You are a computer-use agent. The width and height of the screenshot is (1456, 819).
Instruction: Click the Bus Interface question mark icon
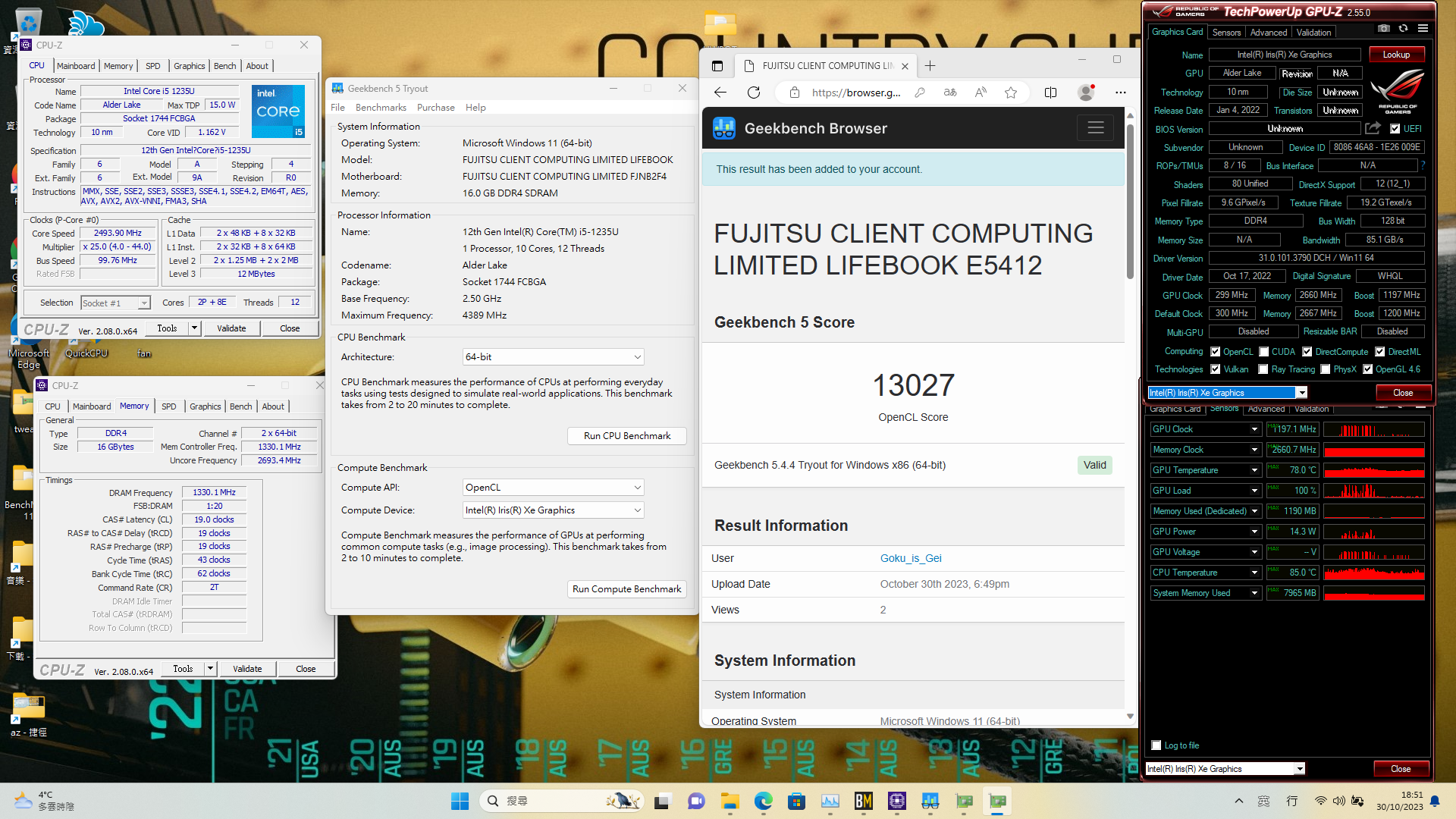click(1423, 165)
